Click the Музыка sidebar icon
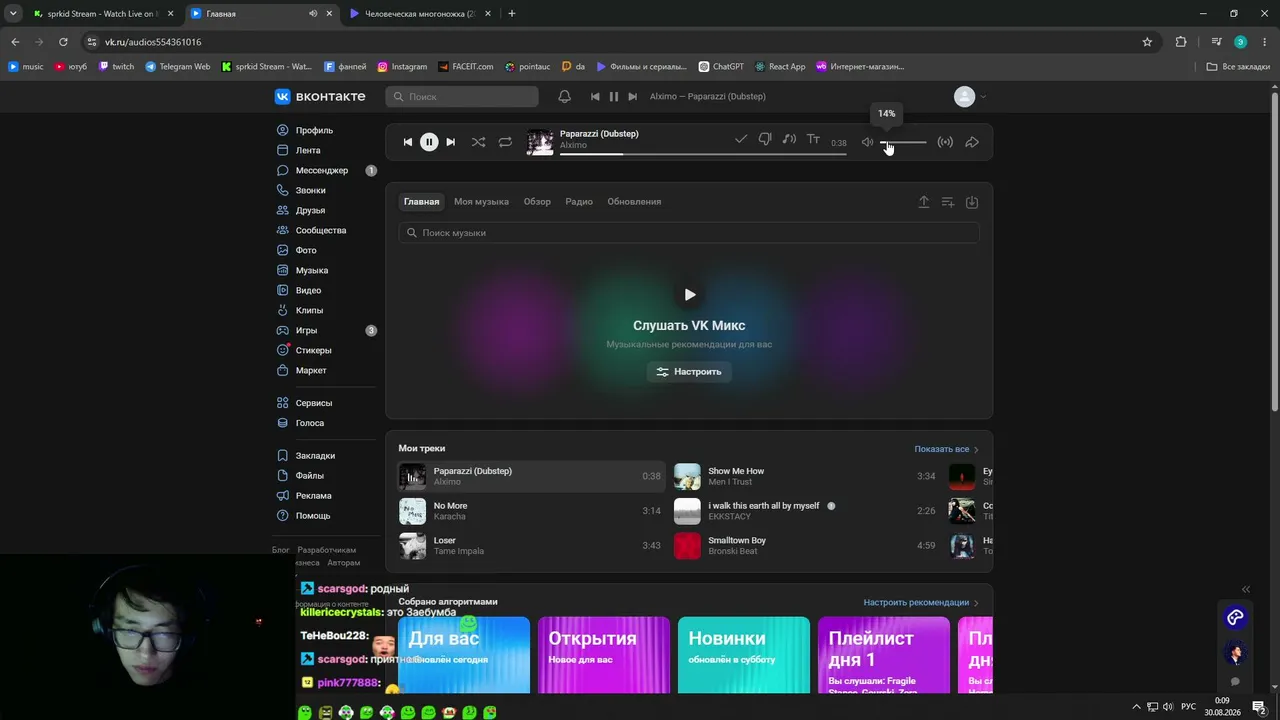 coord(283,270)
